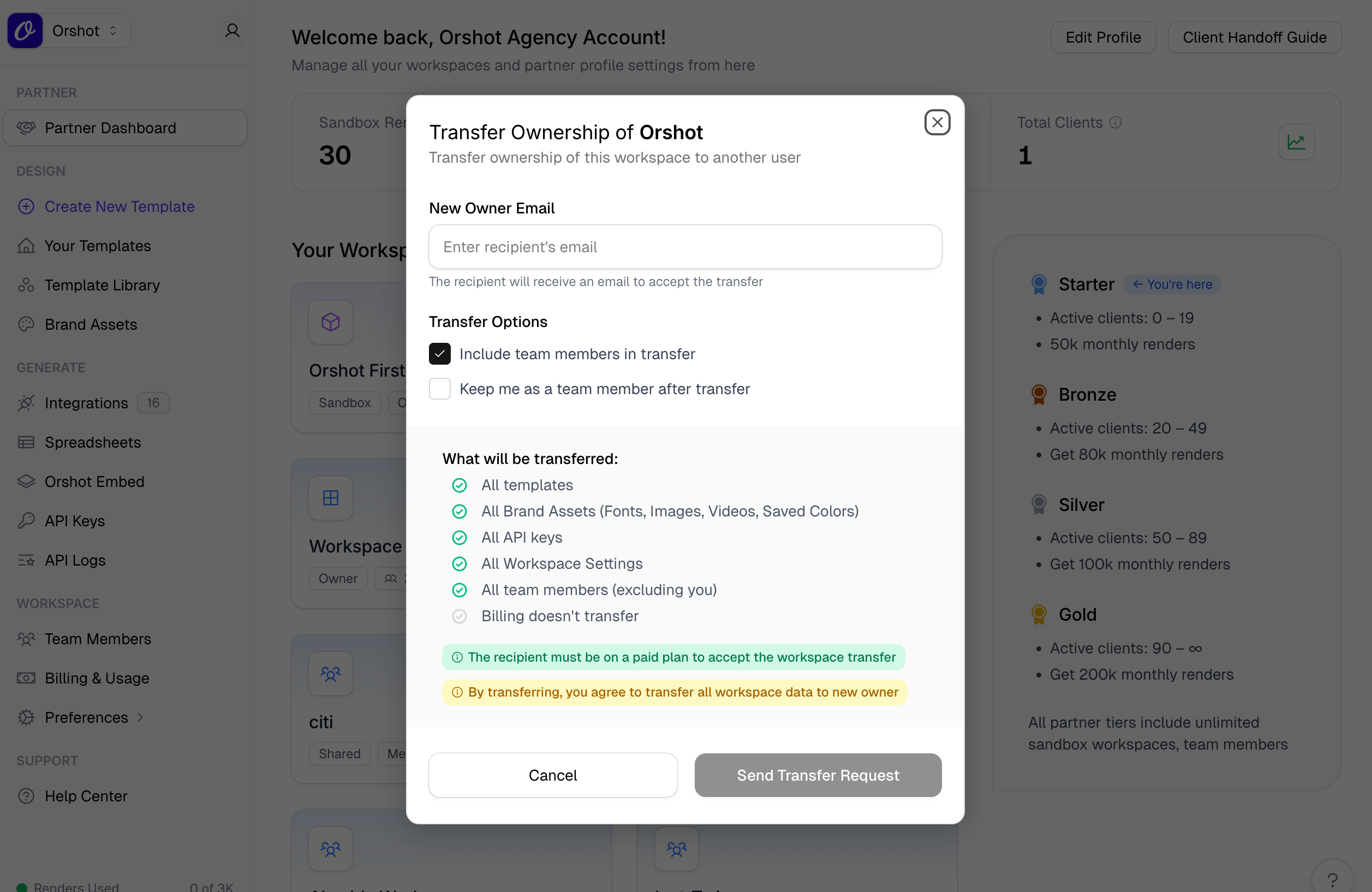Viewport: 1372px width, 892px height.
Task: Click the purple cube workspace icon
Action: point(330,322)
